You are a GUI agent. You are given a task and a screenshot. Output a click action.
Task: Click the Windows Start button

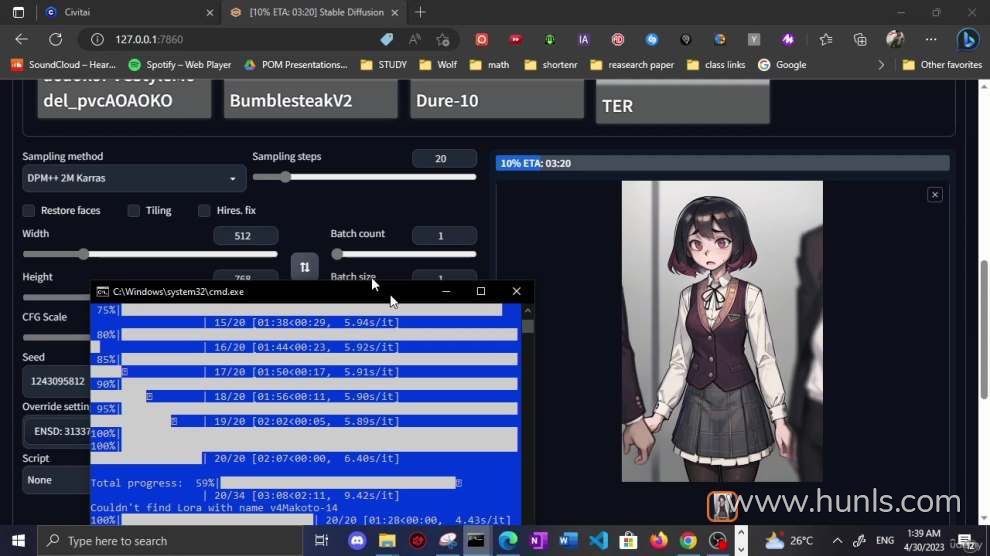pyautogui.click(x=18, y=541)
